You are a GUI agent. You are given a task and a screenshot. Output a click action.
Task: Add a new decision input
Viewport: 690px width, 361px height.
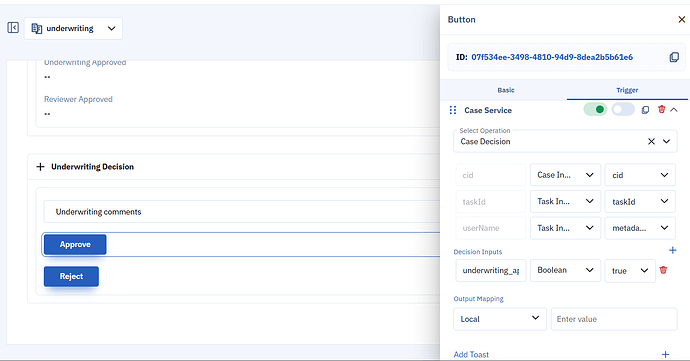coord(672,250)
